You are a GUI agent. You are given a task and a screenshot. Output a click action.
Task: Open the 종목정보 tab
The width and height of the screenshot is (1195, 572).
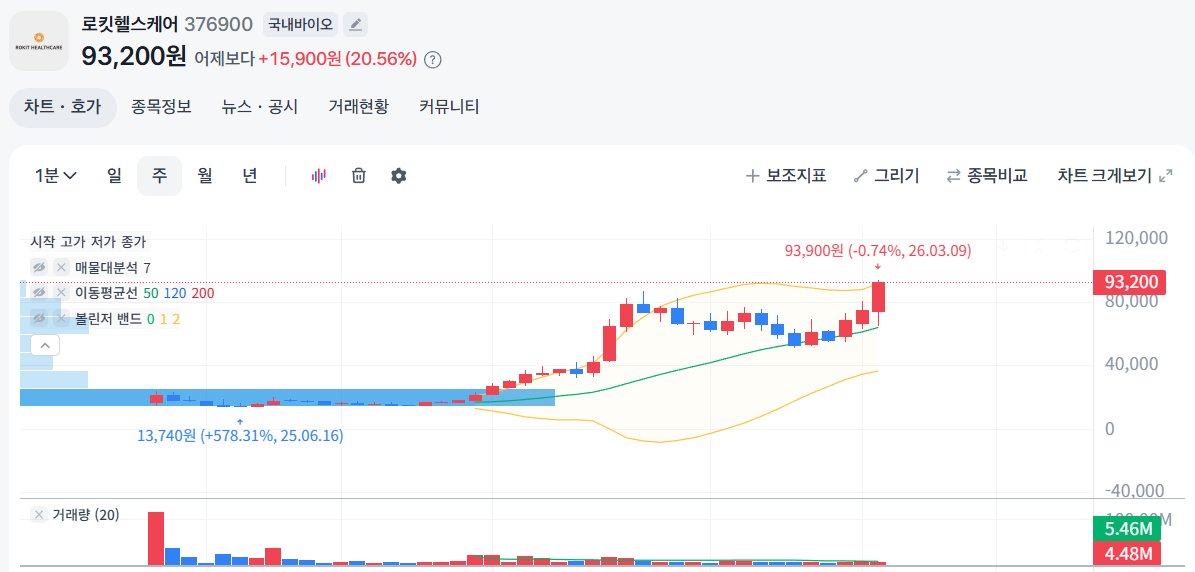pos(161,107)
